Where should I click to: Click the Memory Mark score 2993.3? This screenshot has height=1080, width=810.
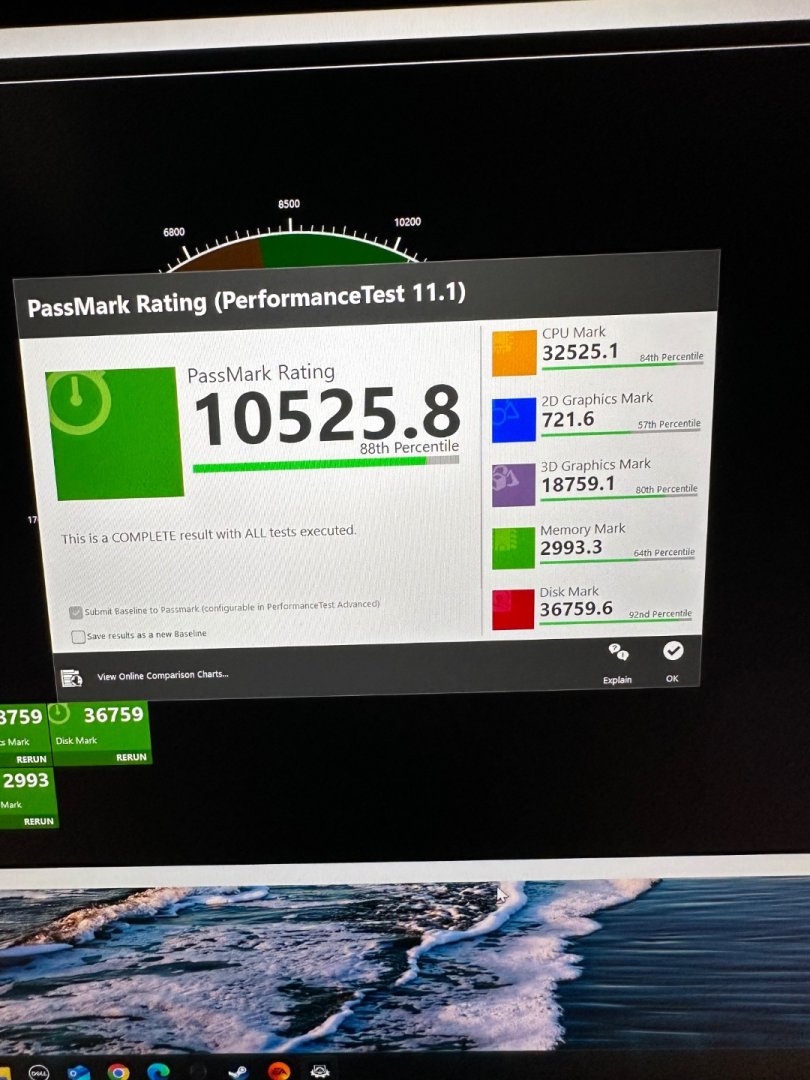click(571, 548)
